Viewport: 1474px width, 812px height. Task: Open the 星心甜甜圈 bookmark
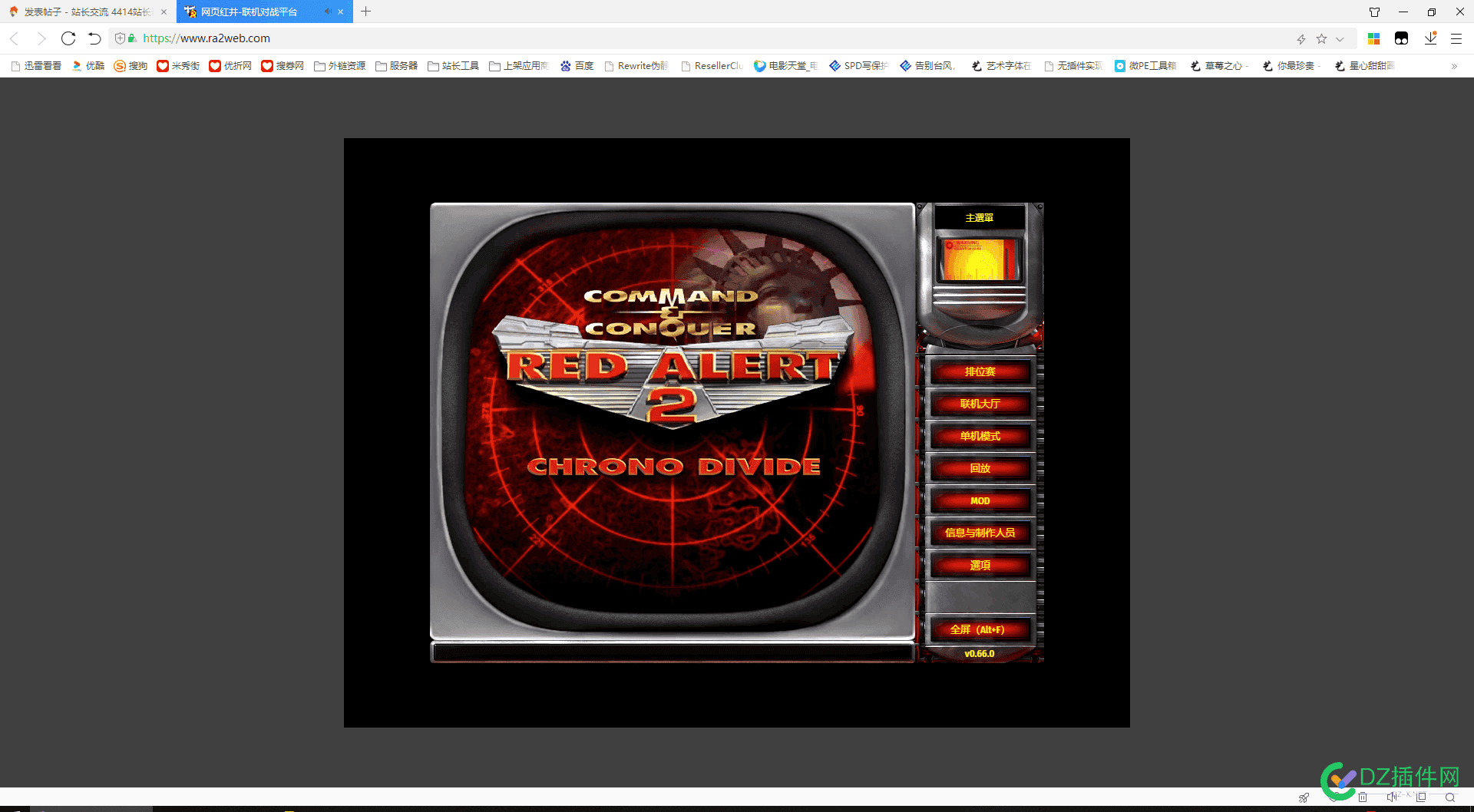click(1365, 66)
